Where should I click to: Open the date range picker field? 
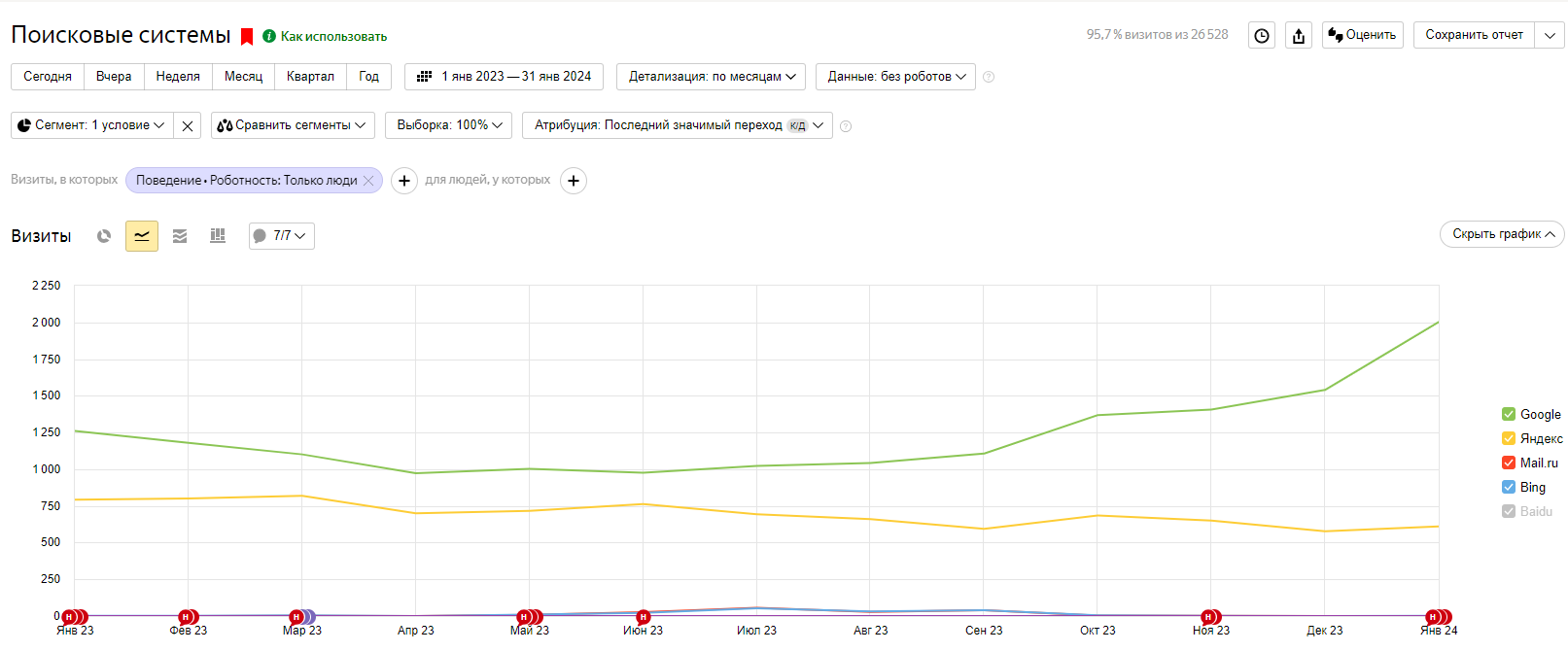tap(505, 77)
